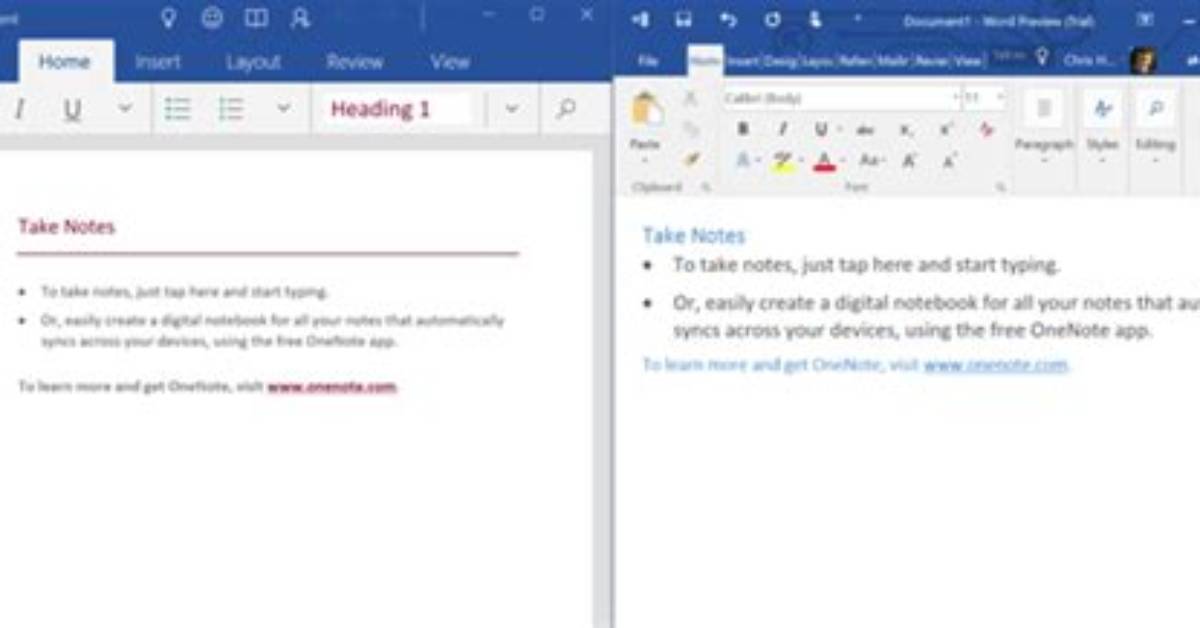The height and width of the screenshot is (628, 1200).
Task: Click the Chris H... account name in Word Preview
Action: click(x=1091, y=60)
